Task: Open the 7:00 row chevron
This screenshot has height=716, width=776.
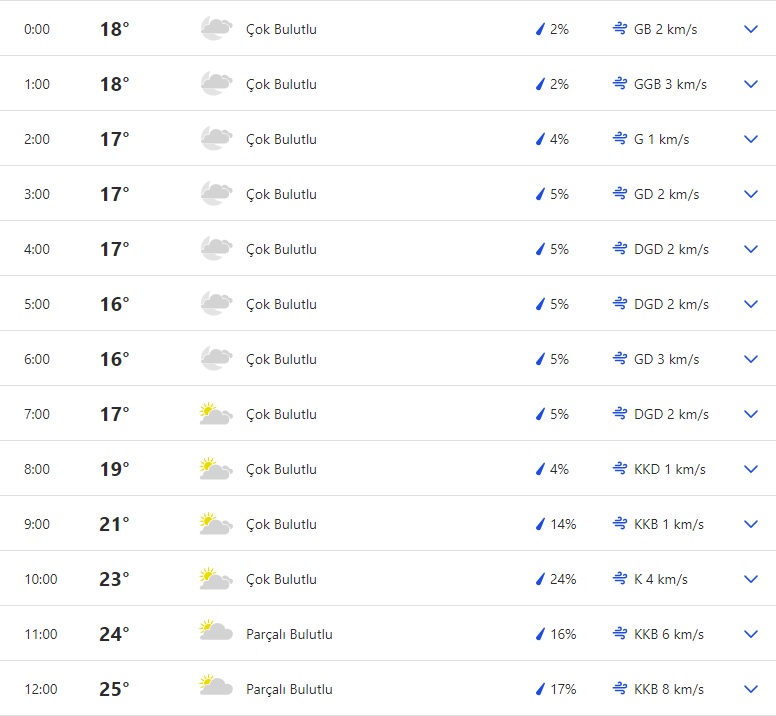Action: [751, 414]
